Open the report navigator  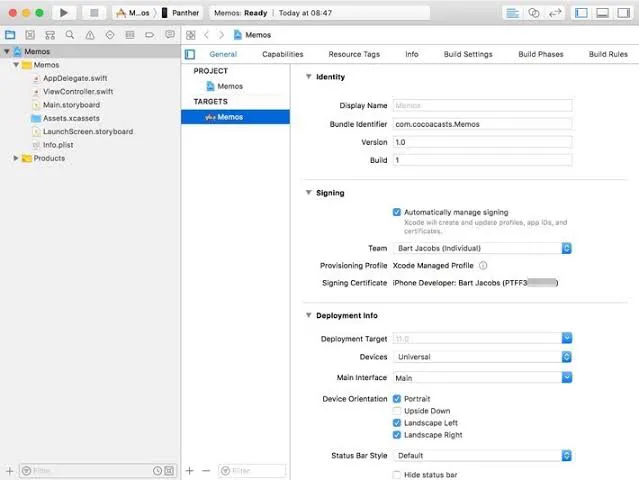tap(170, 35)
